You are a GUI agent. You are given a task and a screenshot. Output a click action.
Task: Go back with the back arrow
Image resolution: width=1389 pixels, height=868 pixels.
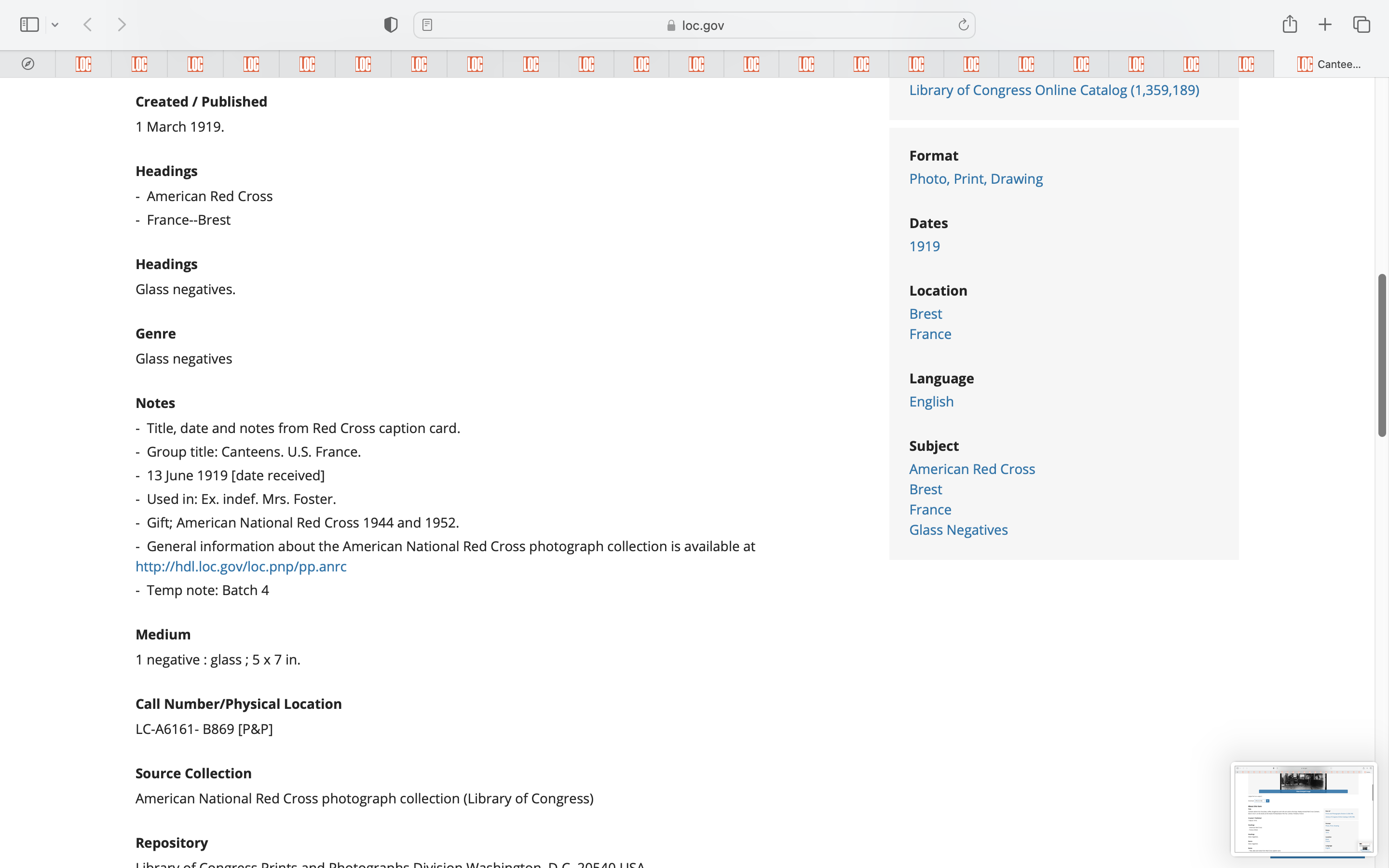pos(88,25)
